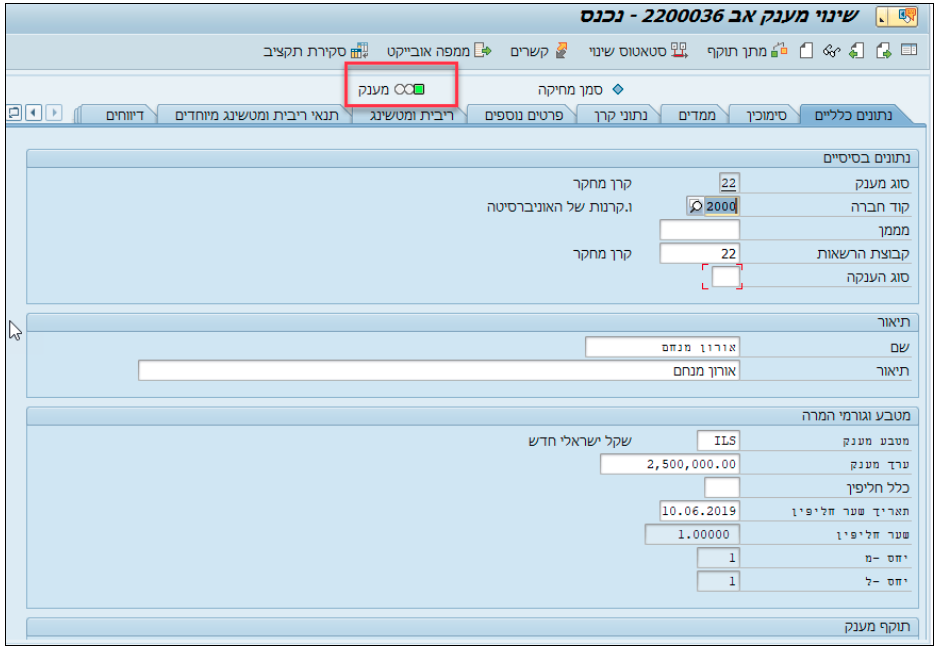Click the empty מממן input field
The width and height of the screenshot is (936, 648).
[700, 230]
